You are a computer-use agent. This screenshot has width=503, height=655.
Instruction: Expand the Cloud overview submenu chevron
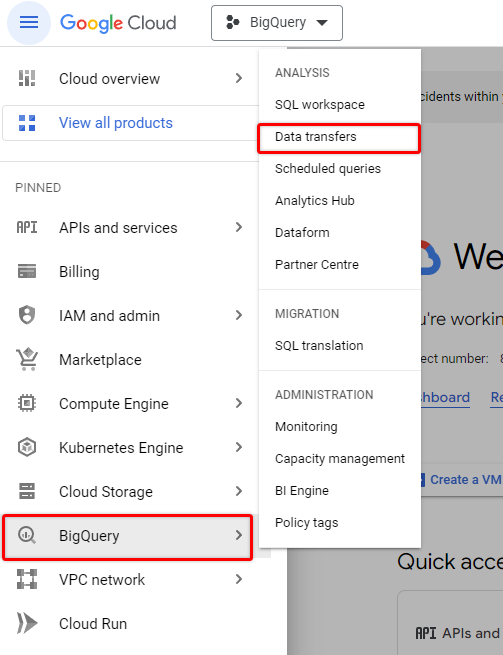pyautogui.click(x=239, y=78)
